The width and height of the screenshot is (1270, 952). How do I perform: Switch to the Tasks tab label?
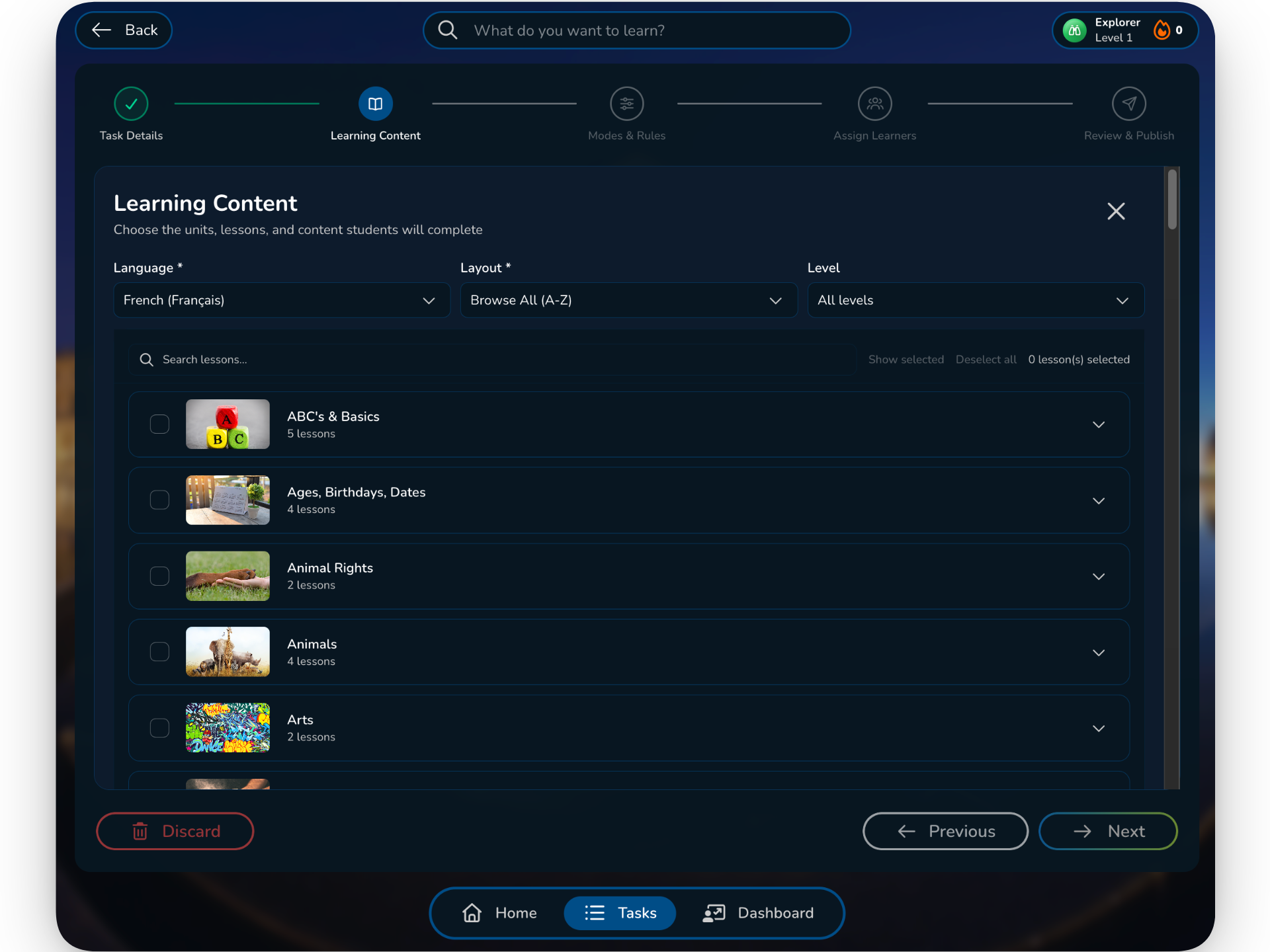coord(637,913)
